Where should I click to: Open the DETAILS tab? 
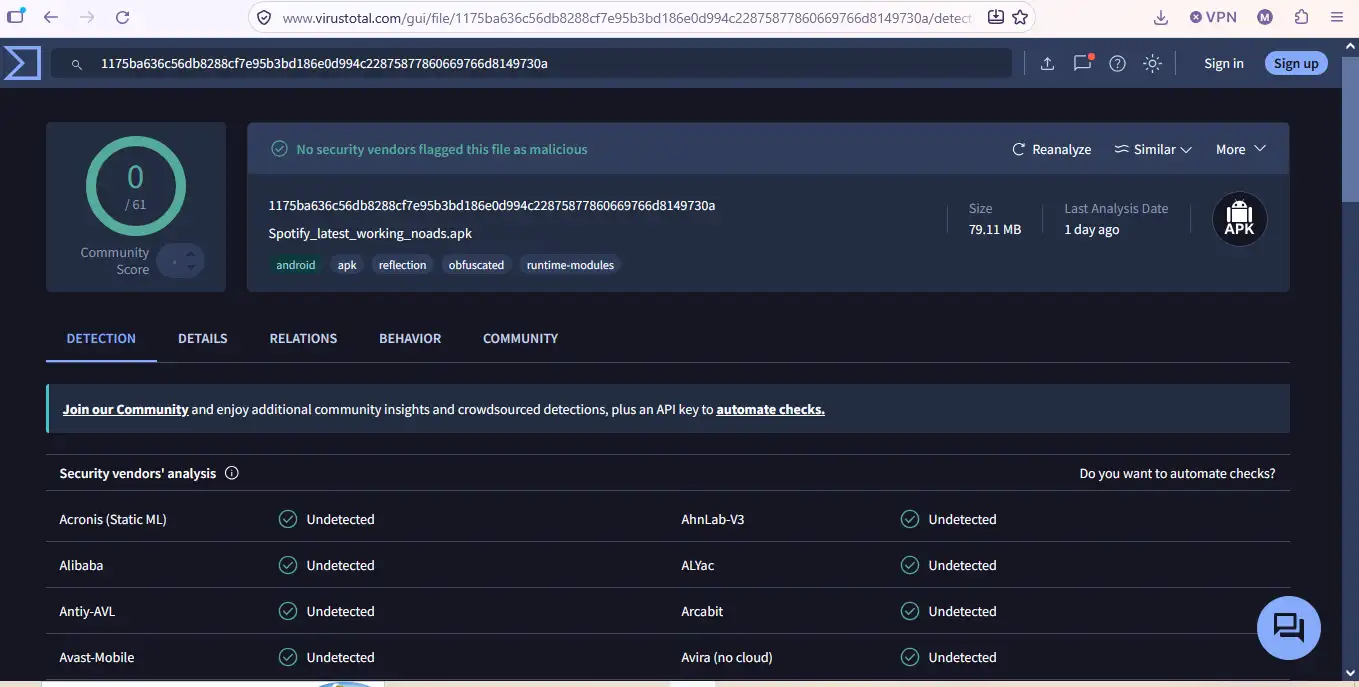coord(203,338)
